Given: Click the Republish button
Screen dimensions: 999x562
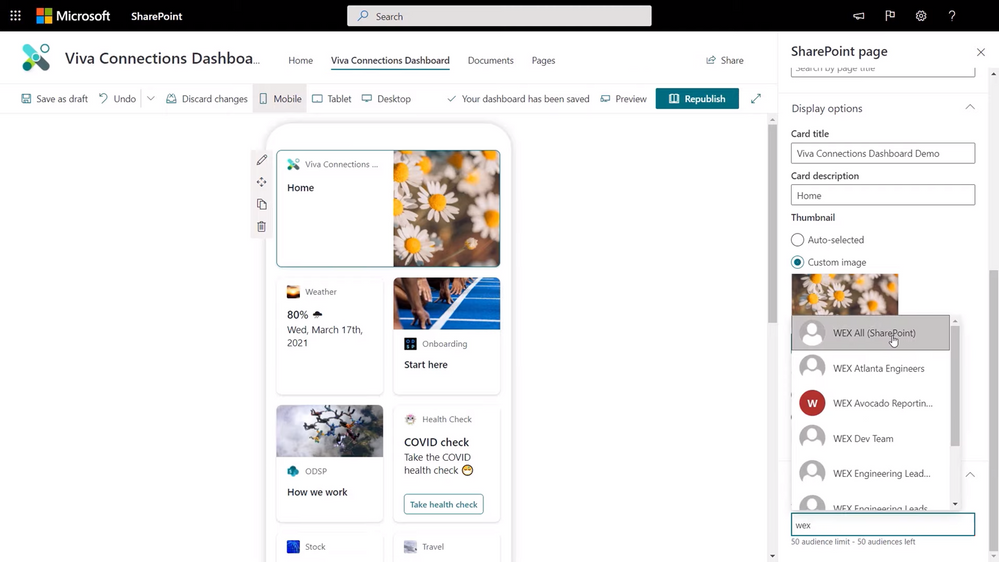Looking at the screenshot, I should click(697, 99).
